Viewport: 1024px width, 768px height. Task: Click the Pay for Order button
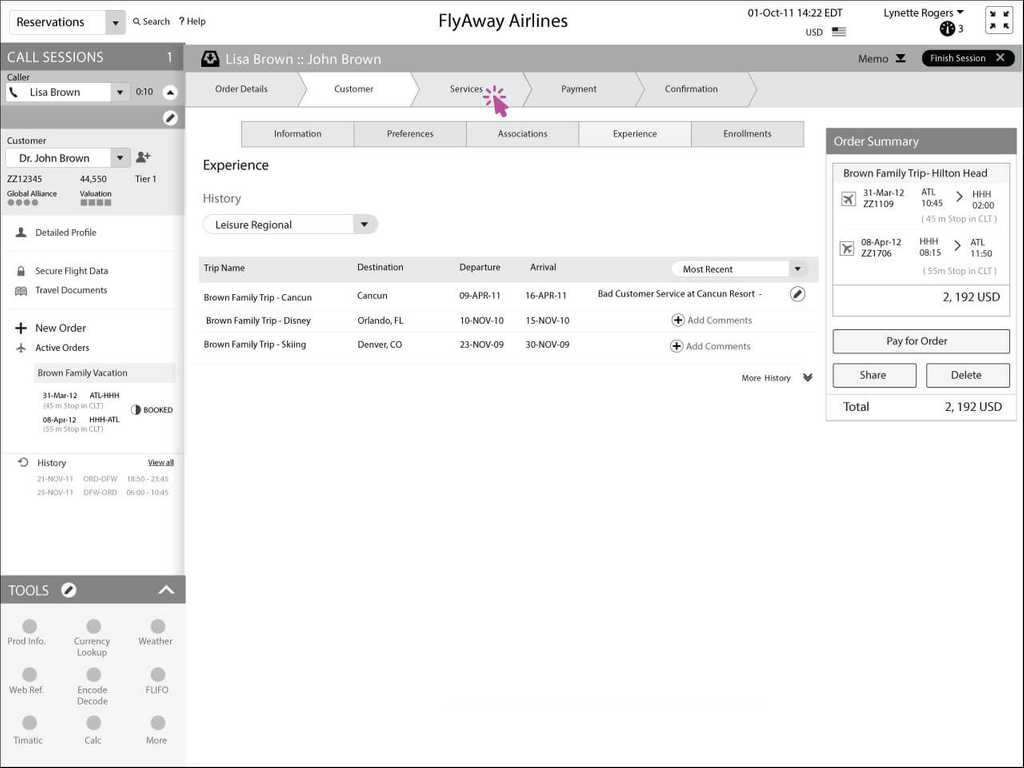[920, 342]
